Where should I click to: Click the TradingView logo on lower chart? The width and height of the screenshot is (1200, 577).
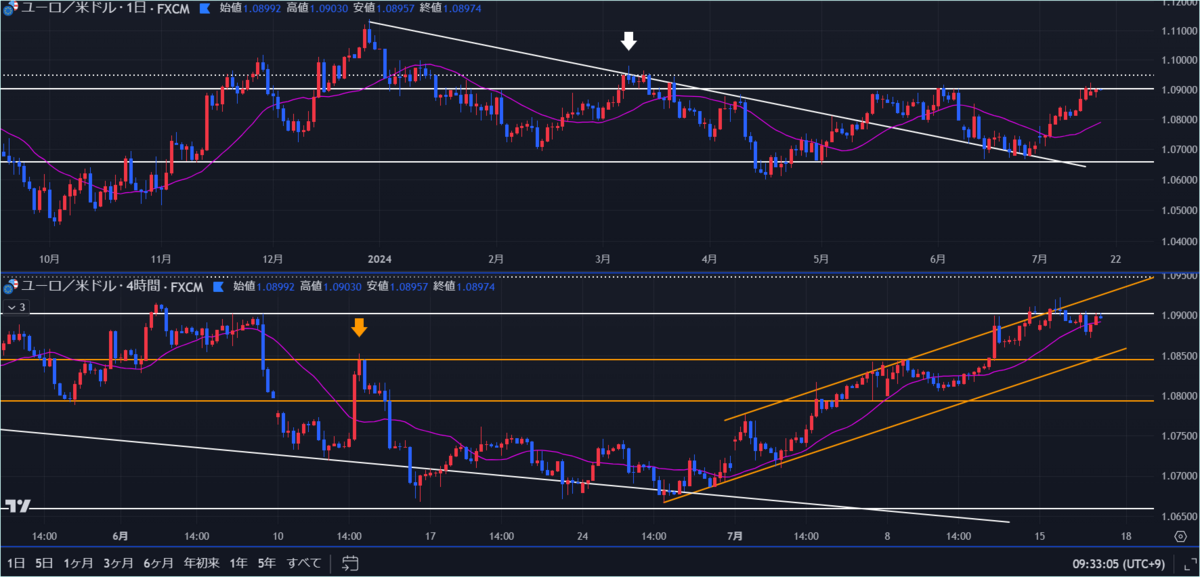16,507
